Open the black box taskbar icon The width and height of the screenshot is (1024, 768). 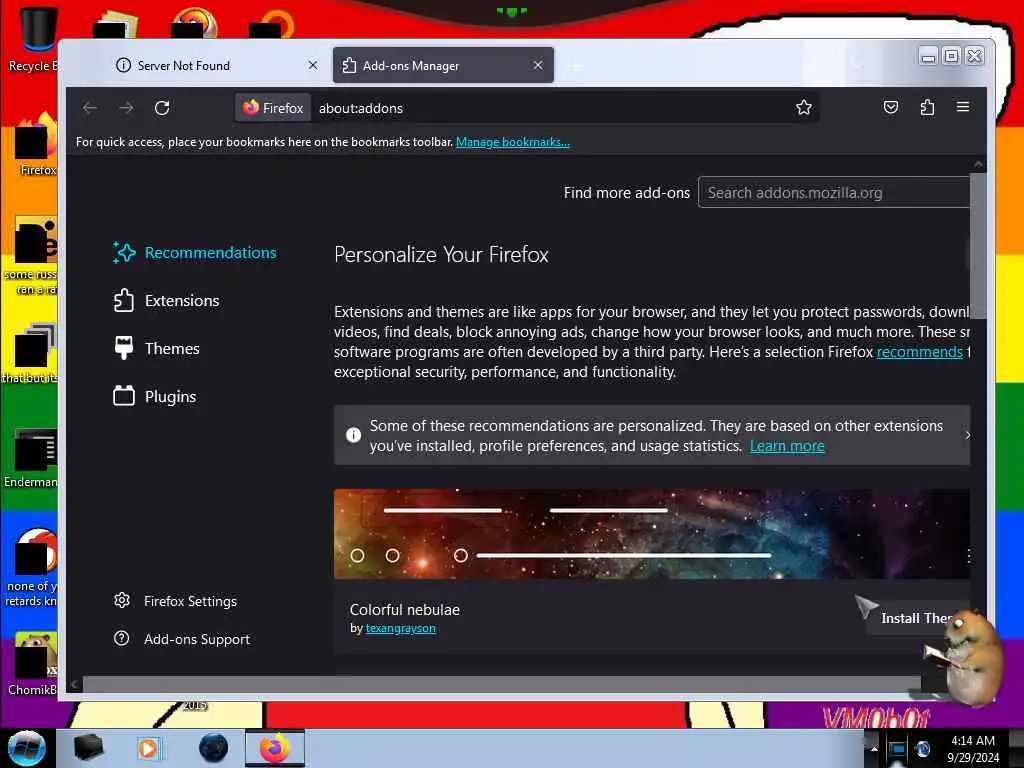(x=88, y=748)
